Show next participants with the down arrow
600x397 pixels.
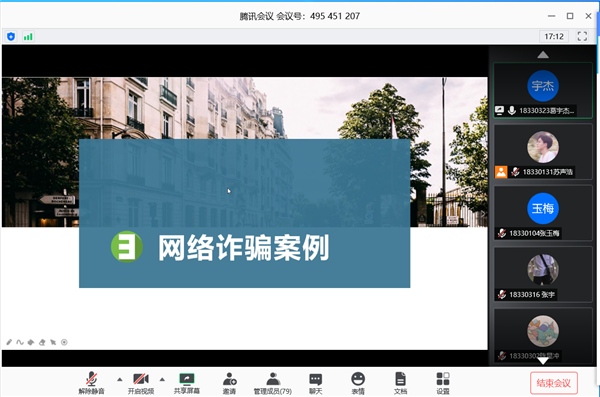(x=543, y=360)
